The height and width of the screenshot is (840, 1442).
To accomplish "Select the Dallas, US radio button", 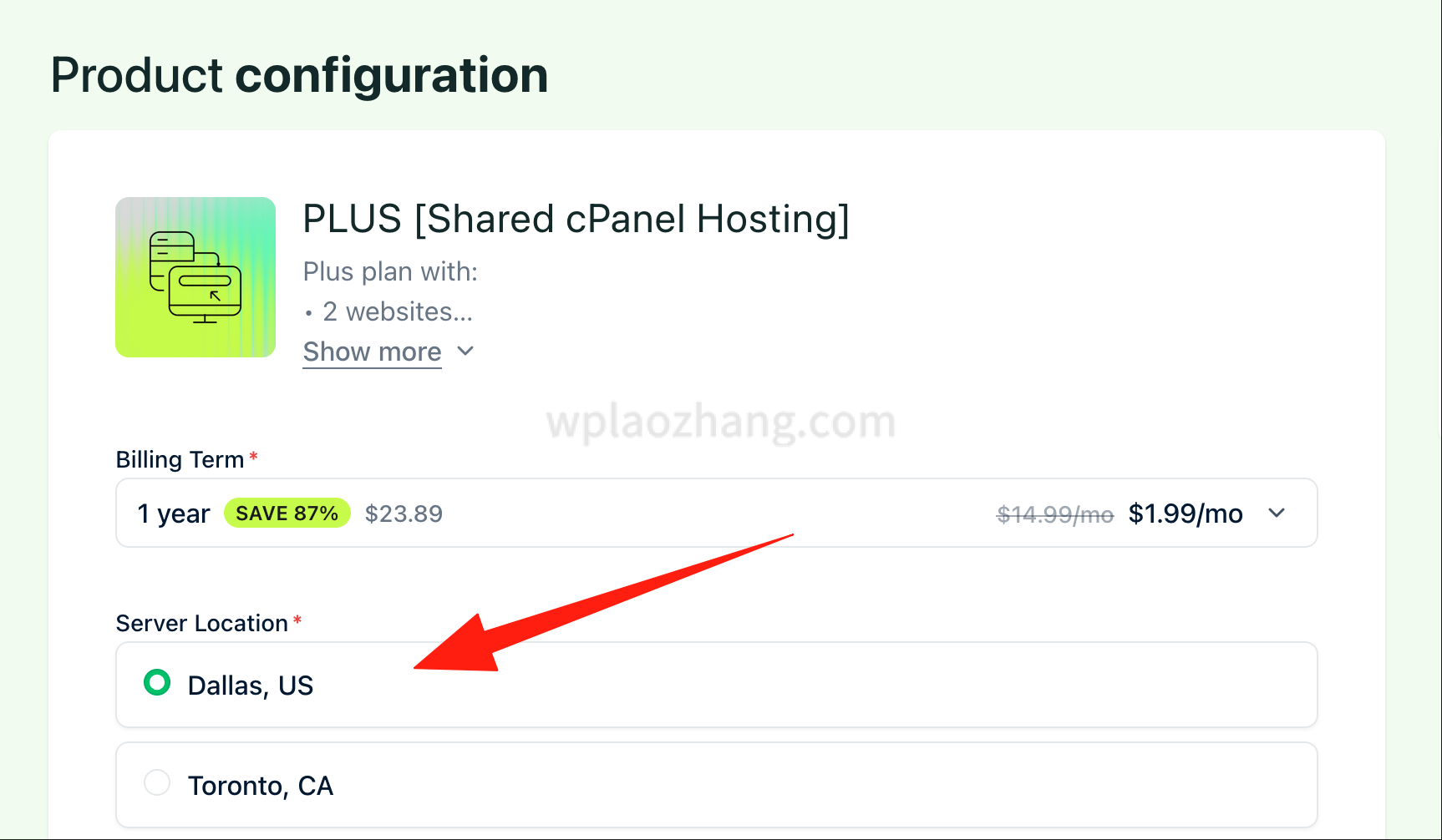I will [157, 683].
